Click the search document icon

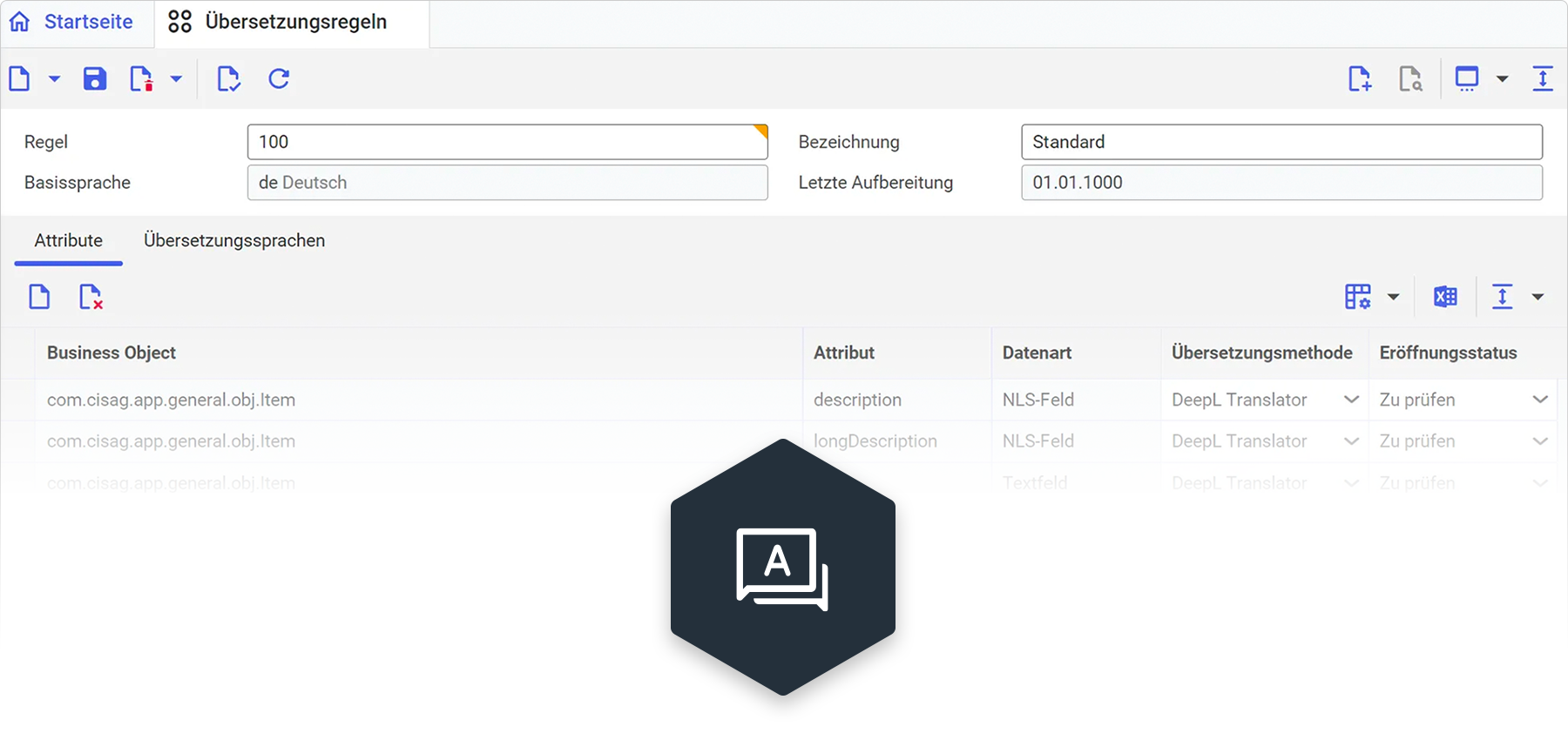(x=1410, y=78)
